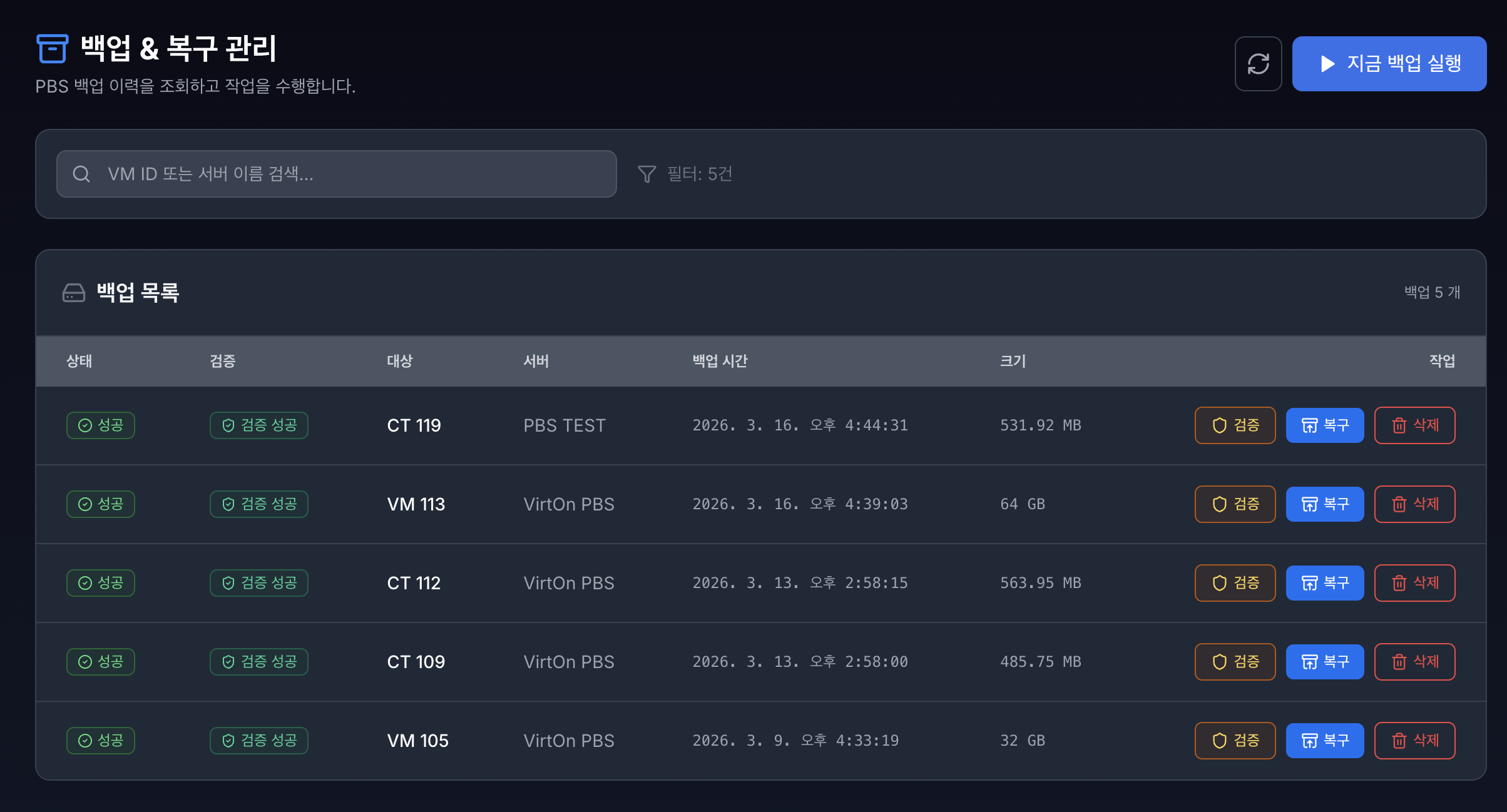Click the drive icon beside 백업 목록
The width and height of the screenshot is (1507, 812).
[x=74, y=293]
